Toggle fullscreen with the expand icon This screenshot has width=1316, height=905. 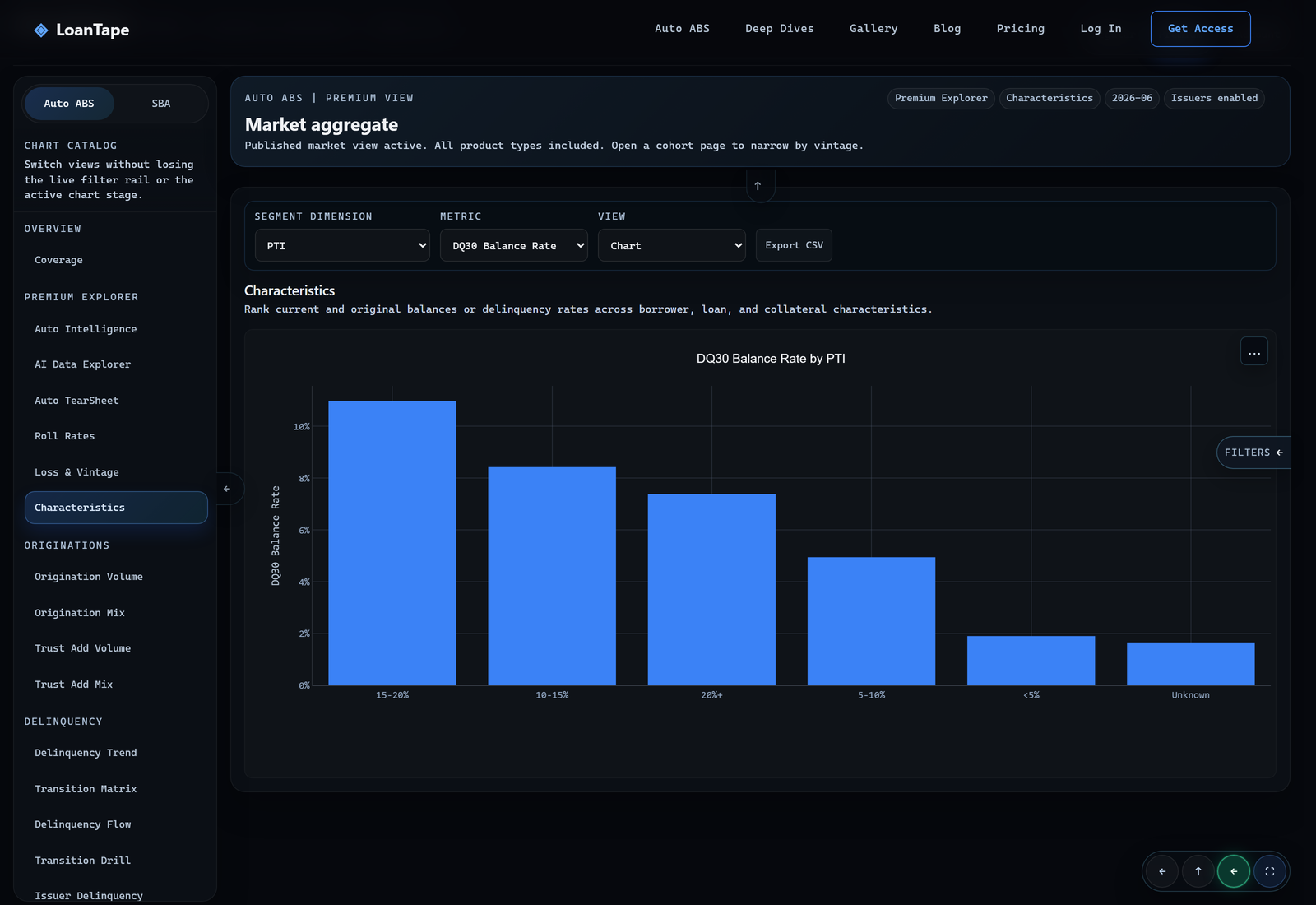[x=1270, y=871]
